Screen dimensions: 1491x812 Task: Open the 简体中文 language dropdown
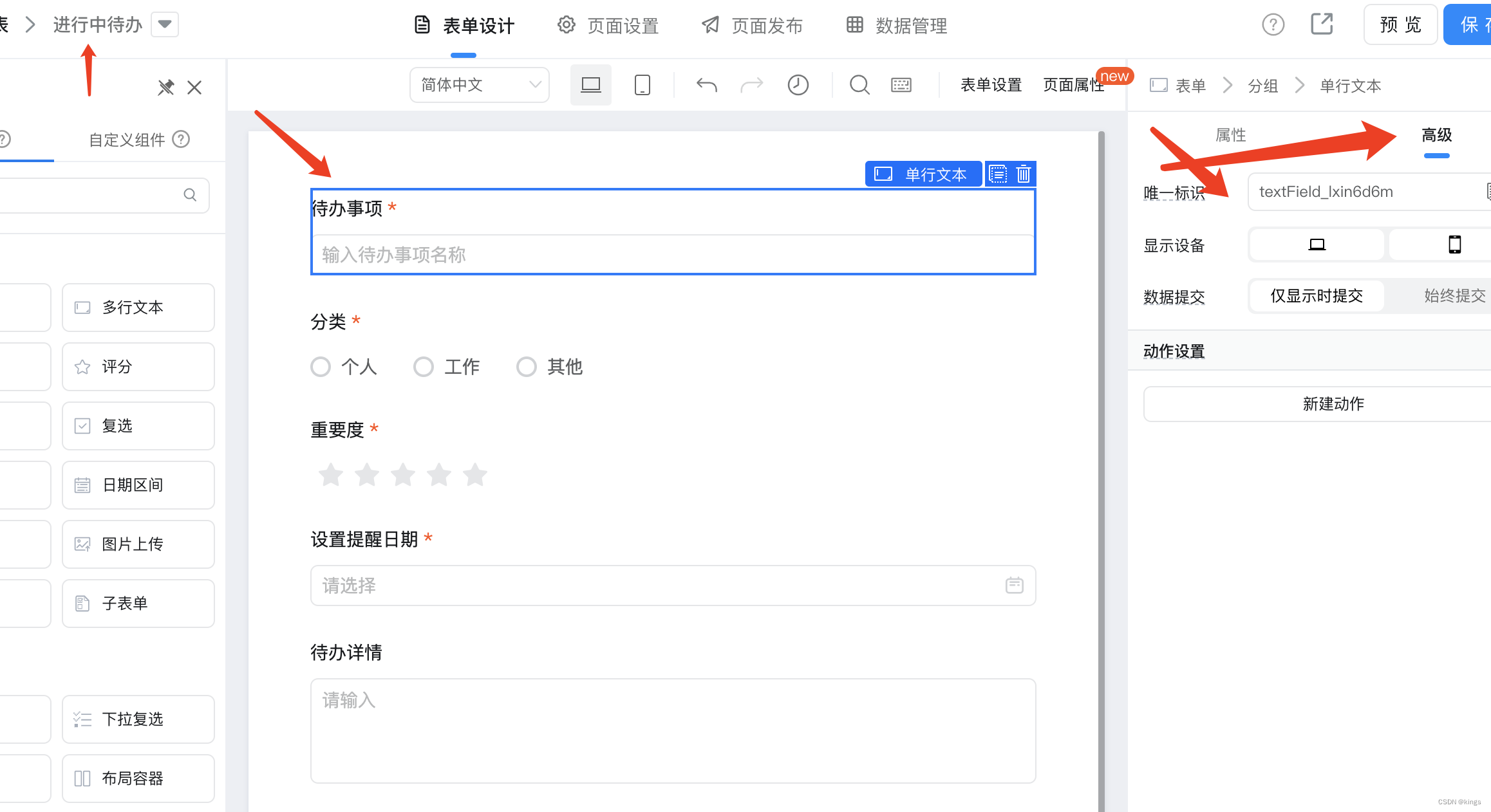tap(479, 85)
